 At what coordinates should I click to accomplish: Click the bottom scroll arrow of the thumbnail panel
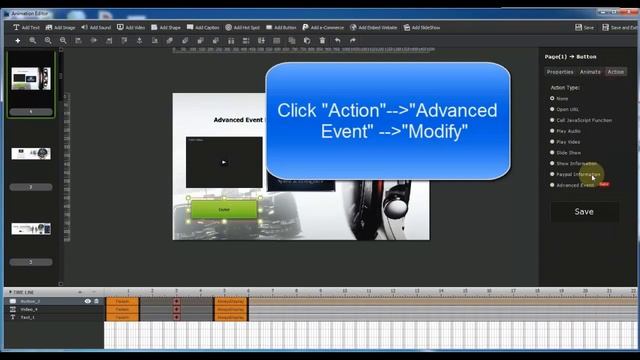click(61, 284)
